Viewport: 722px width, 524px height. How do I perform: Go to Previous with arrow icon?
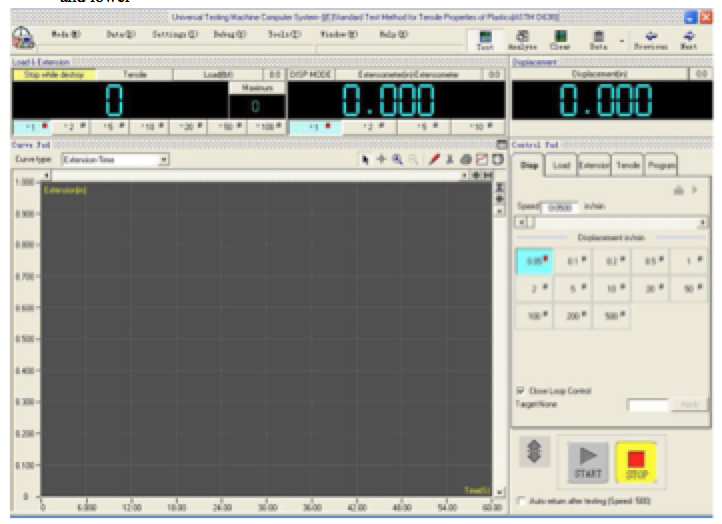coord(653,39)
